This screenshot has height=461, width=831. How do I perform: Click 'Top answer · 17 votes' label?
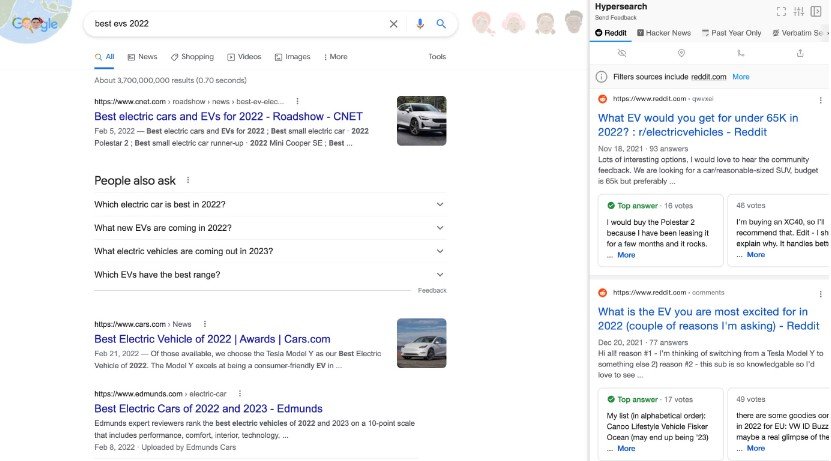pyautogui.click(x=650, y=400)
